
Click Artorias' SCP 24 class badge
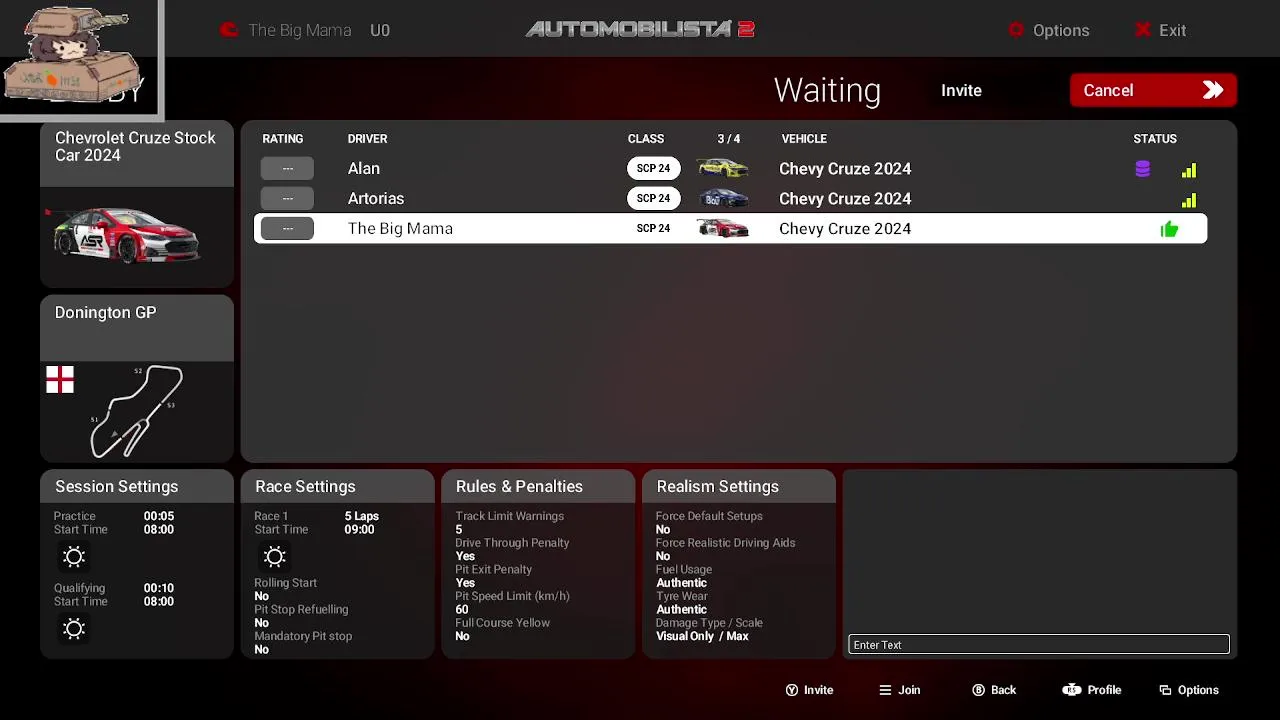653,198
